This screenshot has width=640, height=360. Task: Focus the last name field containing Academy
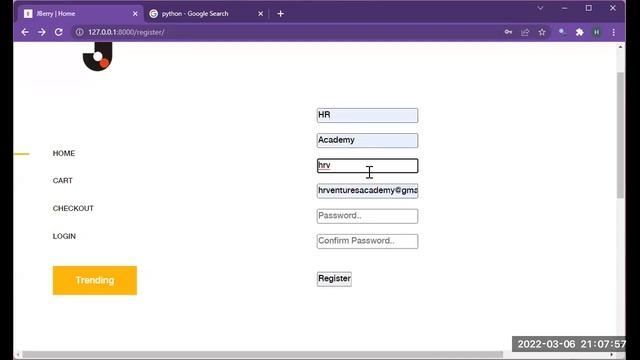point(367,140)
